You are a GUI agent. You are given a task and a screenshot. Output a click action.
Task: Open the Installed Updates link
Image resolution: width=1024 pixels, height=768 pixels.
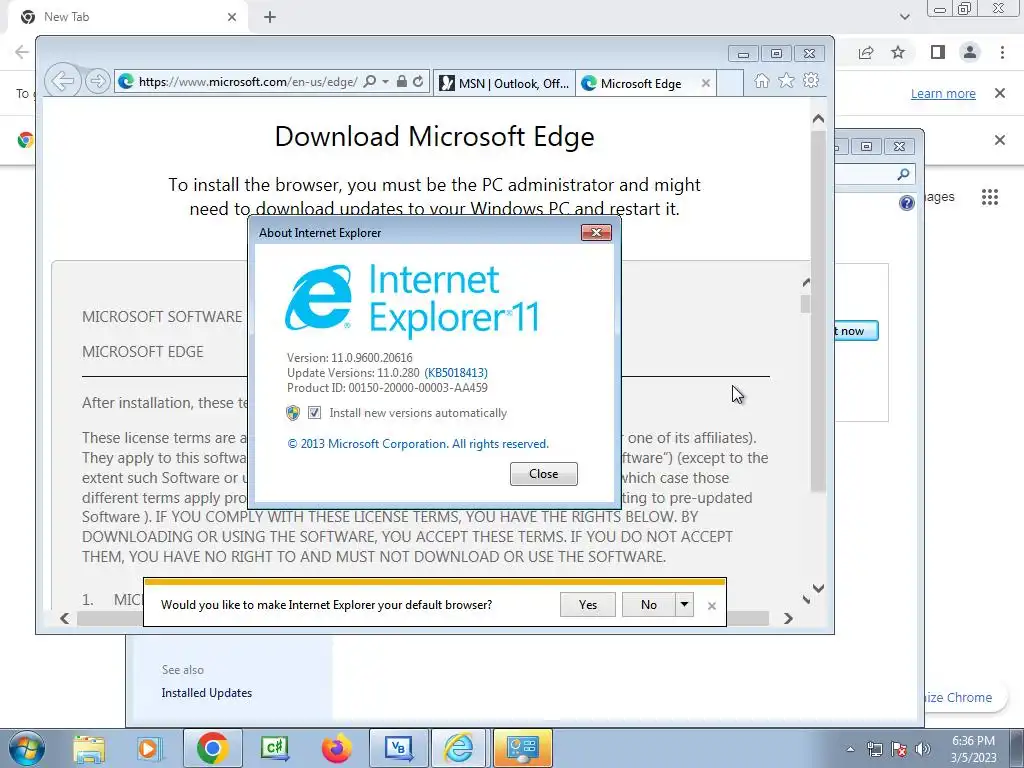point(206,693)
